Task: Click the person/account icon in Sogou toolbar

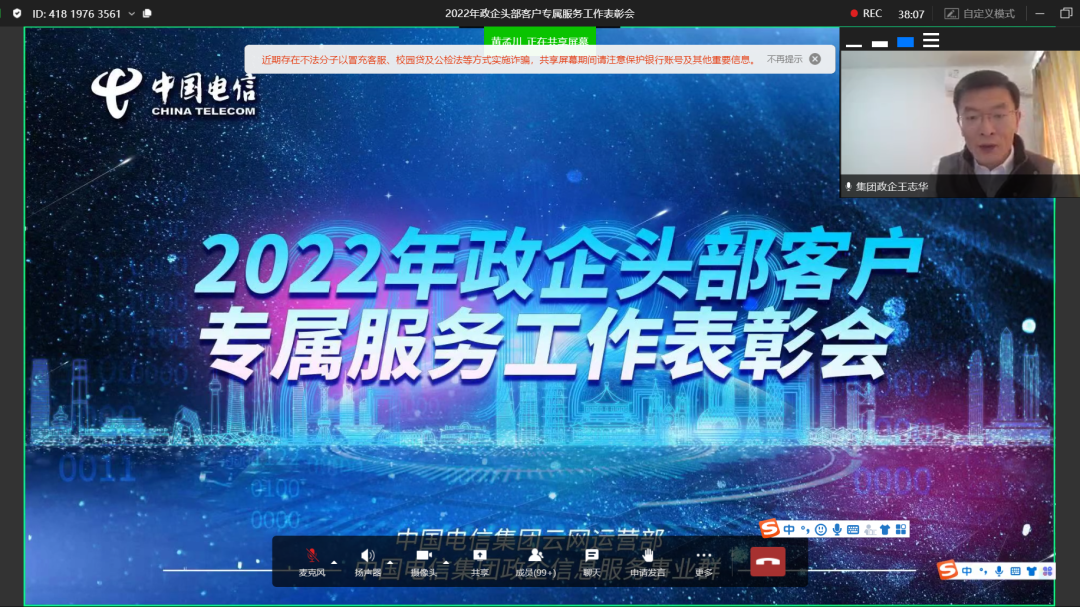Action: point(870,529)
